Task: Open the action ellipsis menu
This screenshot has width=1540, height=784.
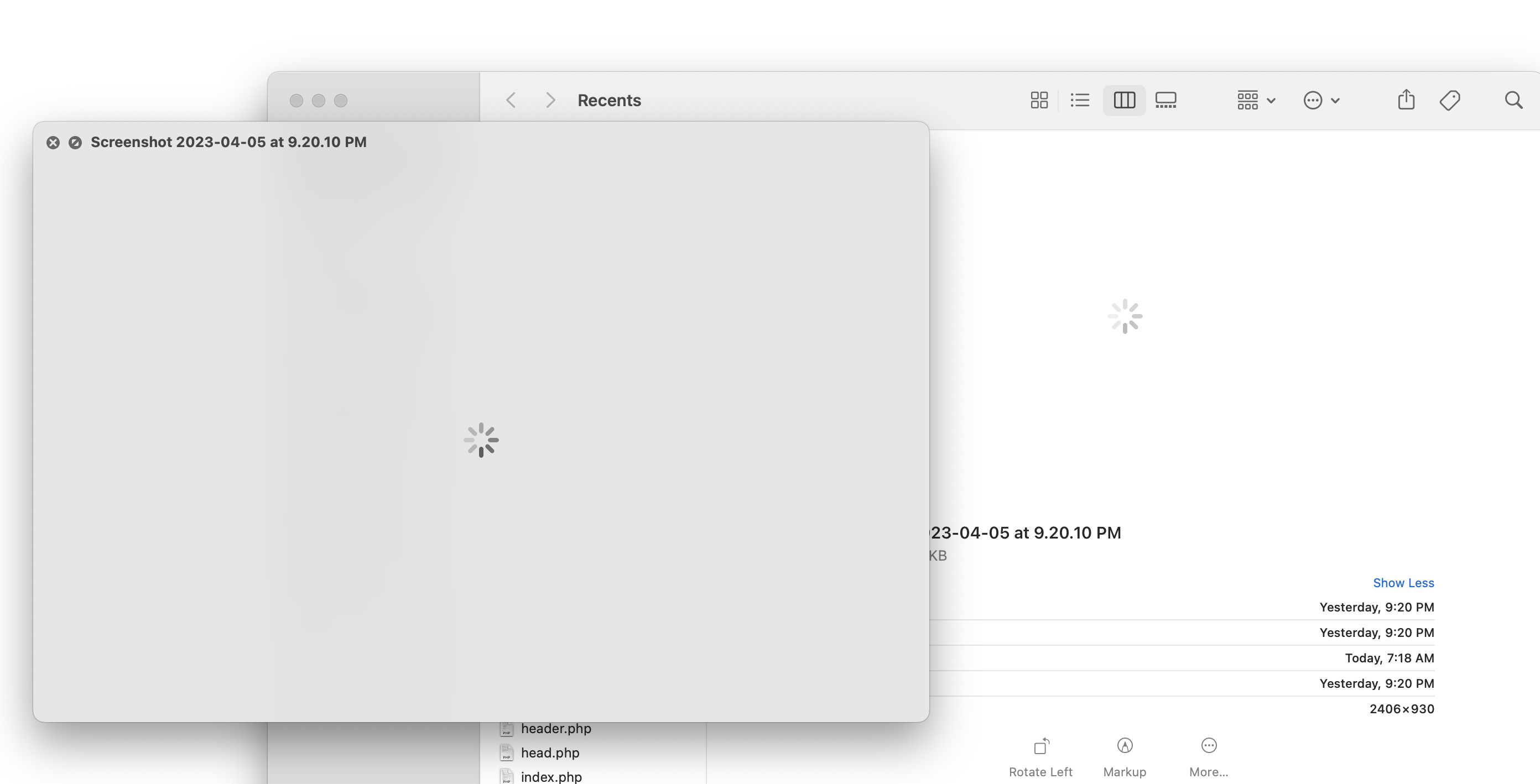Action: pos(1321,100)
